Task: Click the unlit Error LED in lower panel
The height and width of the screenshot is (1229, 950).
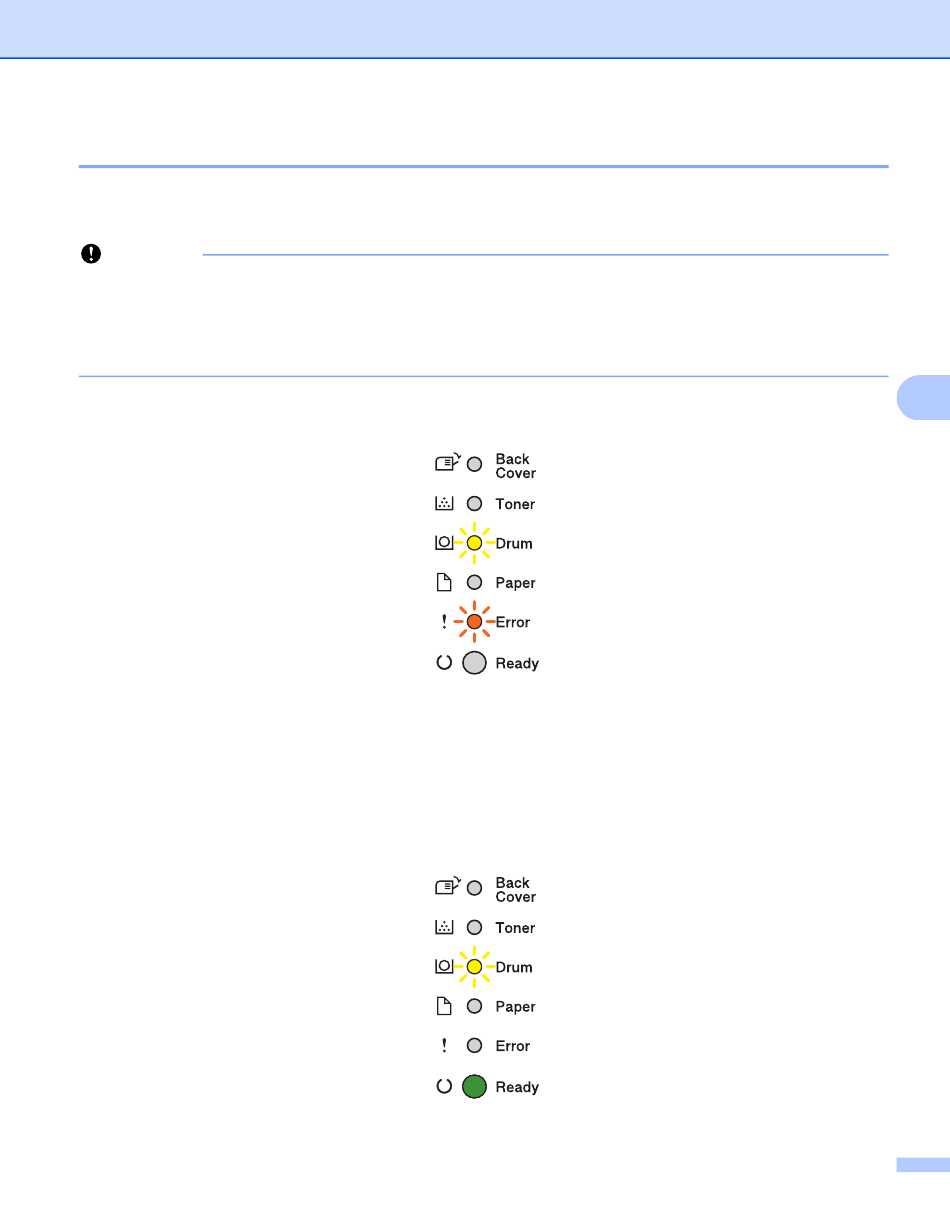Action: point(475,1046)
